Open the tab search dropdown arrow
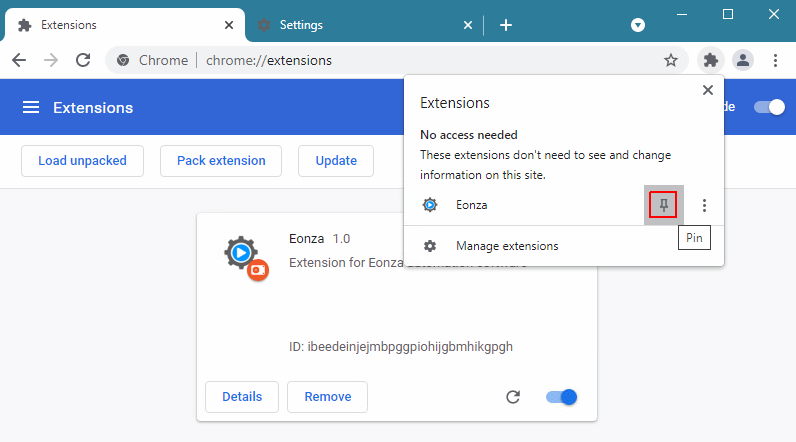The width and height of the screenshot is (796, 442). click(x=638, y=25)
